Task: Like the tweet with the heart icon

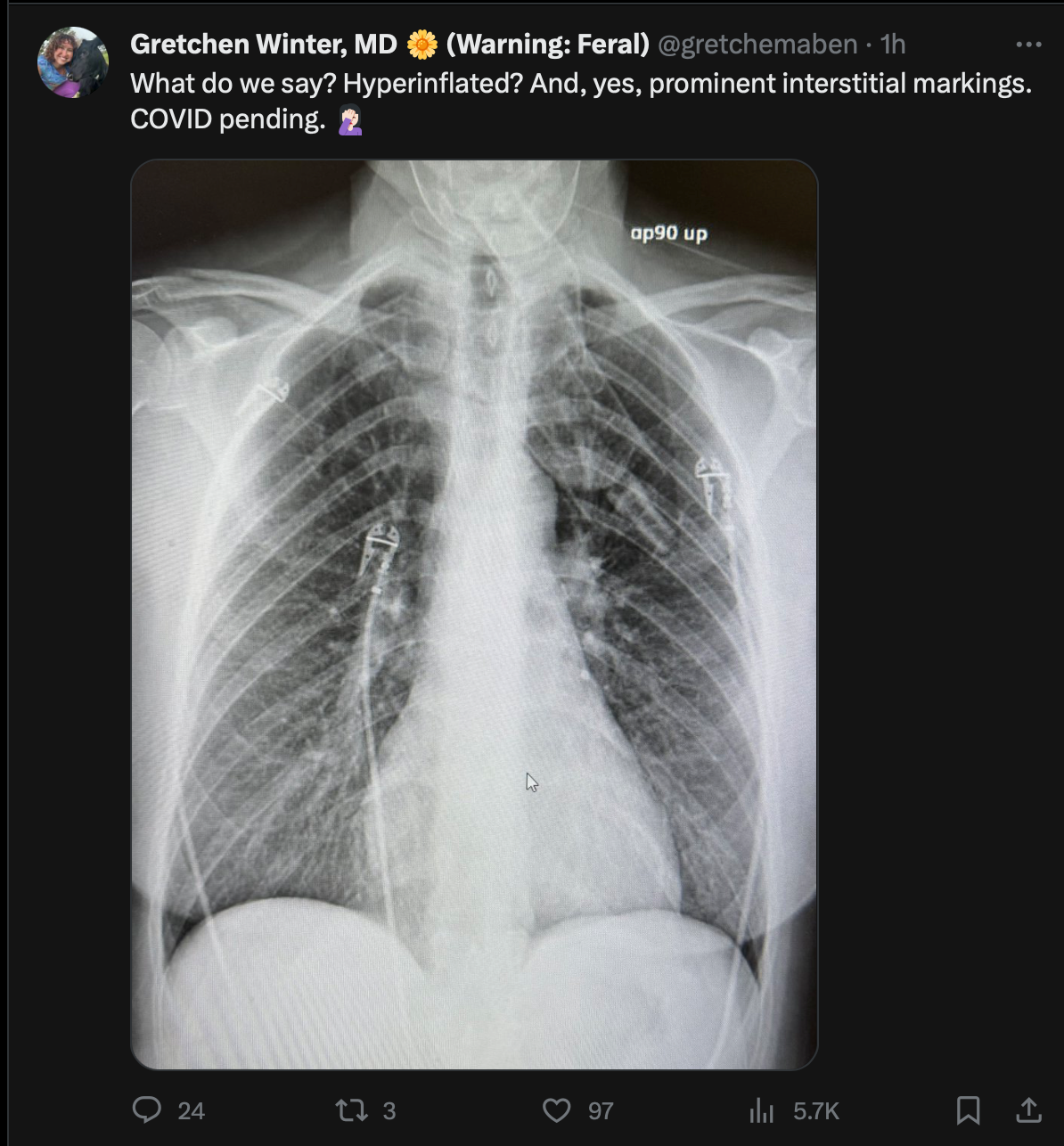Action: [x=557, y=1110]
